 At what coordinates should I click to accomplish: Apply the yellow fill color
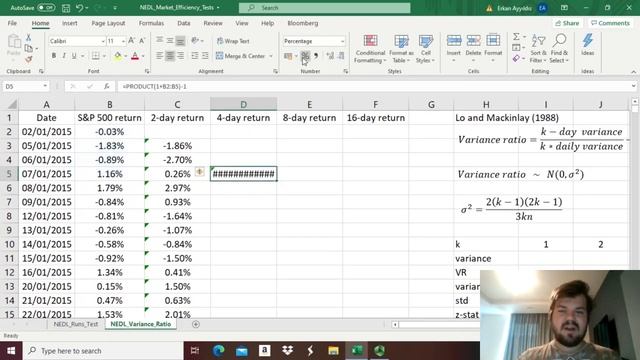[x=118, y=56]
